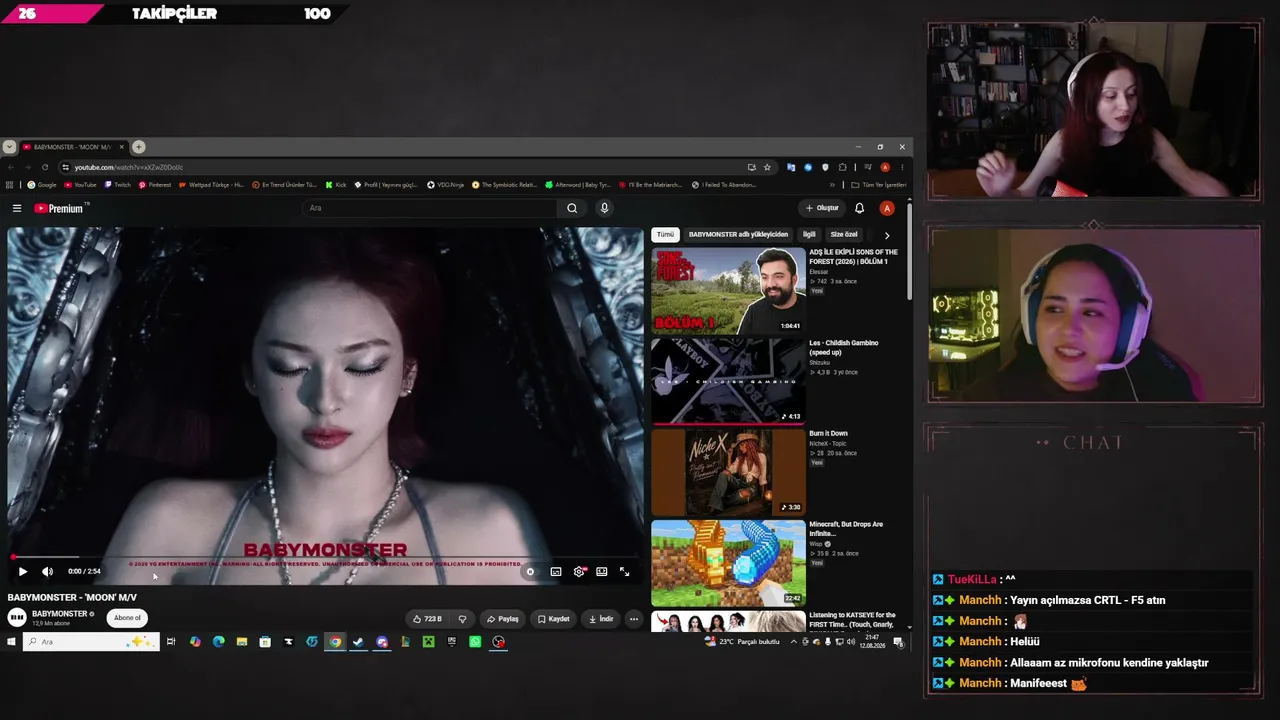Dislike the BABYMONSTER video

462,619
